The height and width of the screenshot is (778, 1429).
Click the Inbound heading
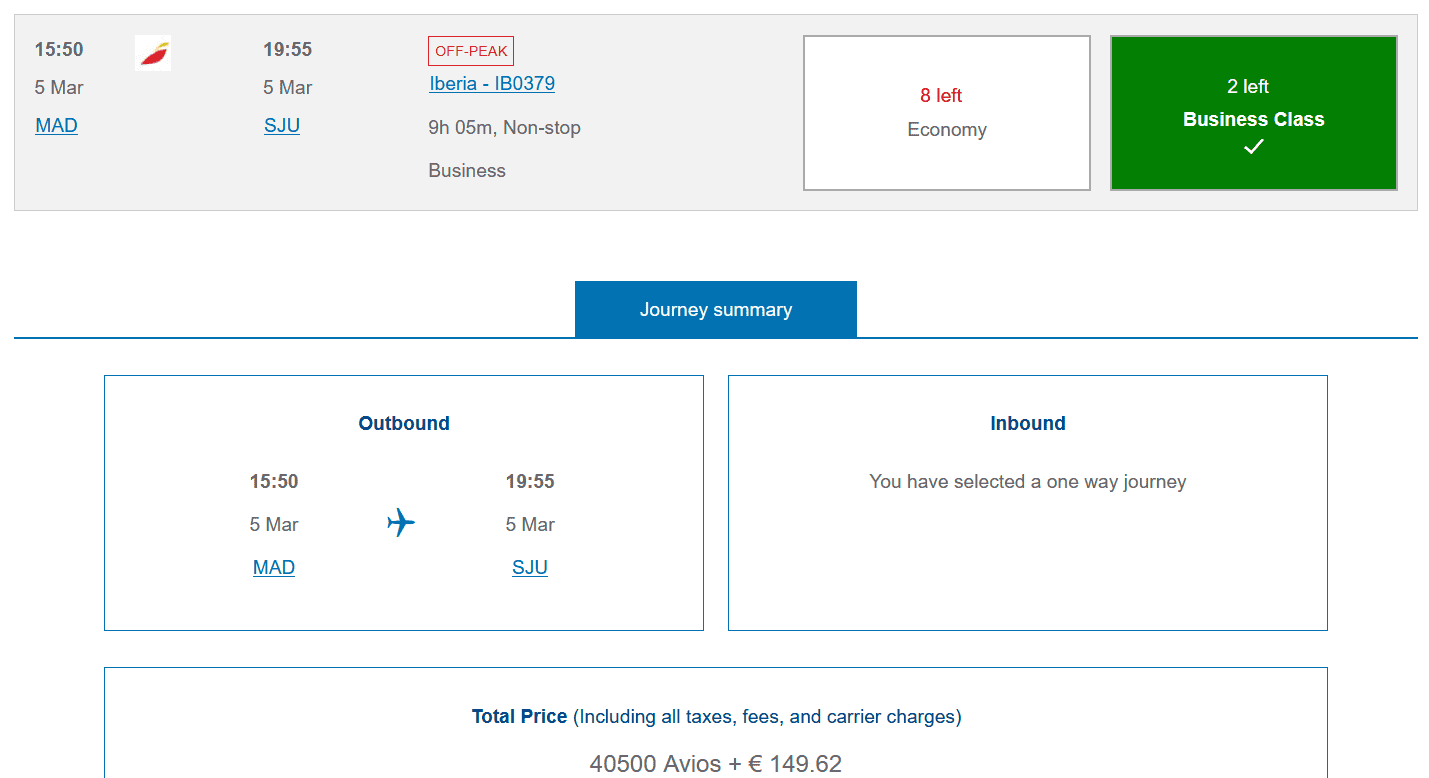click(x=1027, y=424)
